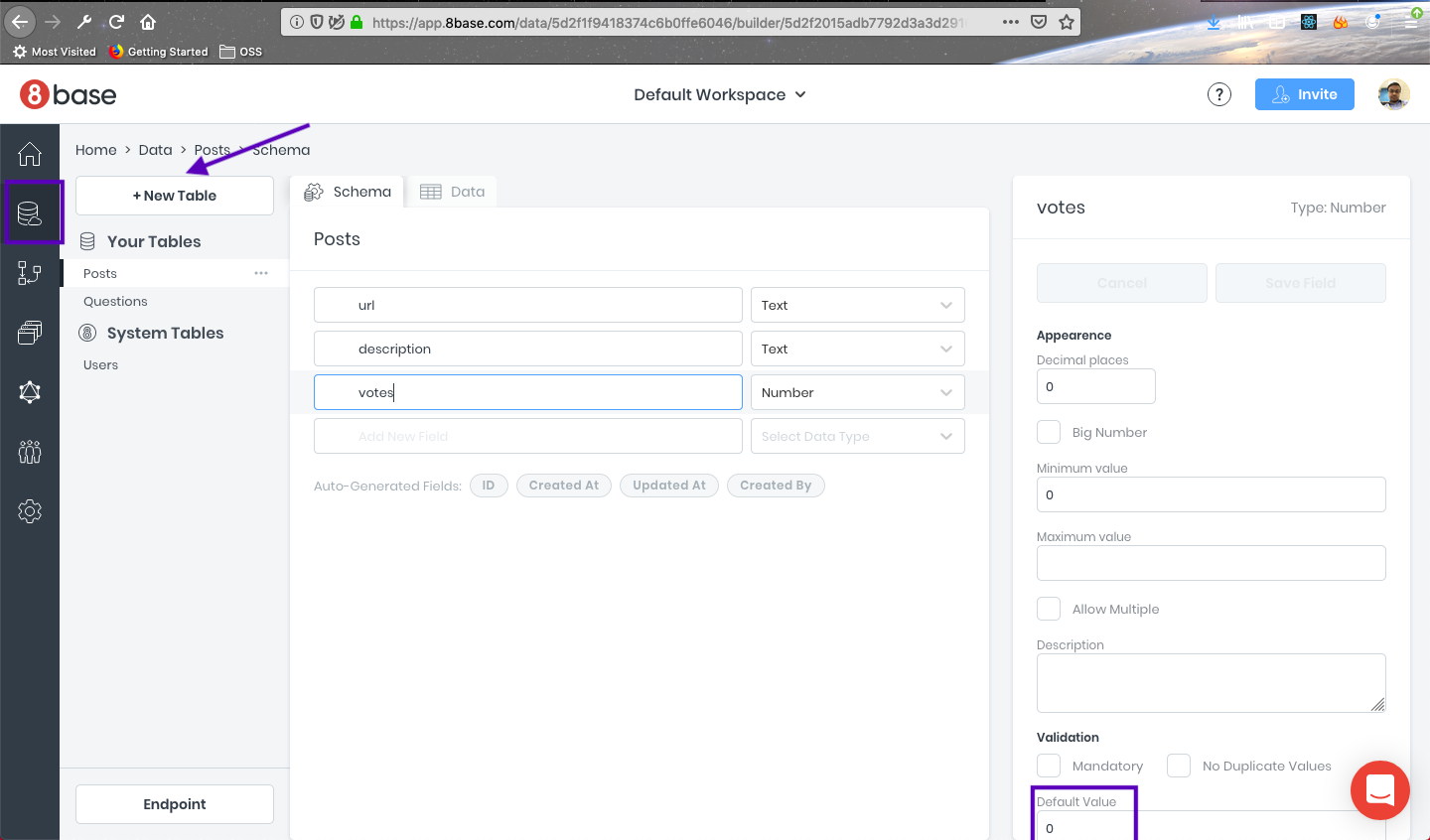Toggle the Big Number checkbox

tap(1049, 432)
